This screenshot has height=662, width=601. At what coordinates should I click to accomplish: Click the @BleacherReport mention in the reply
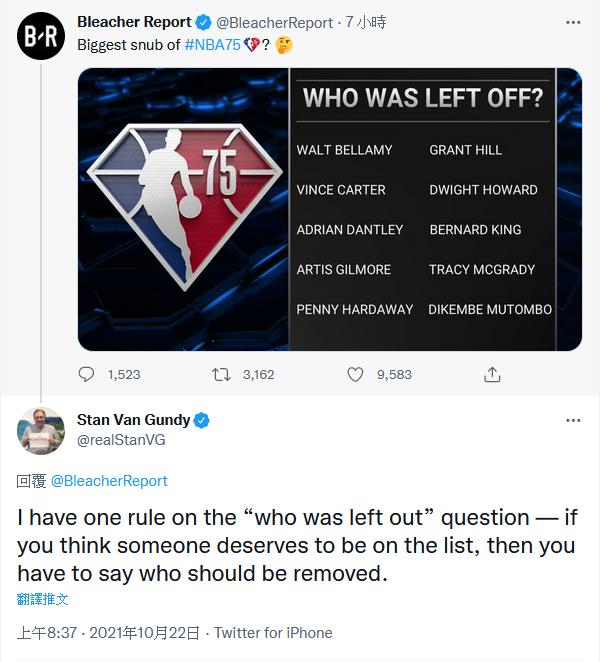[x=109, y=481]
